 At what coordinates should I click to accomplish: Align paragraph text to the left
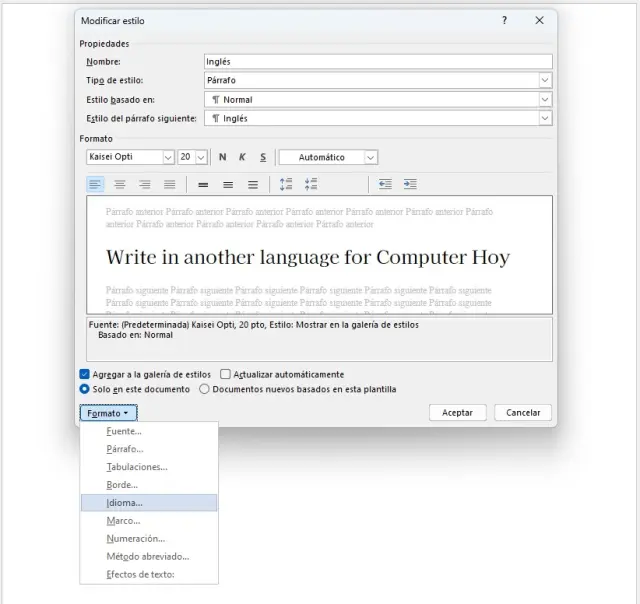tap(95, 184)
